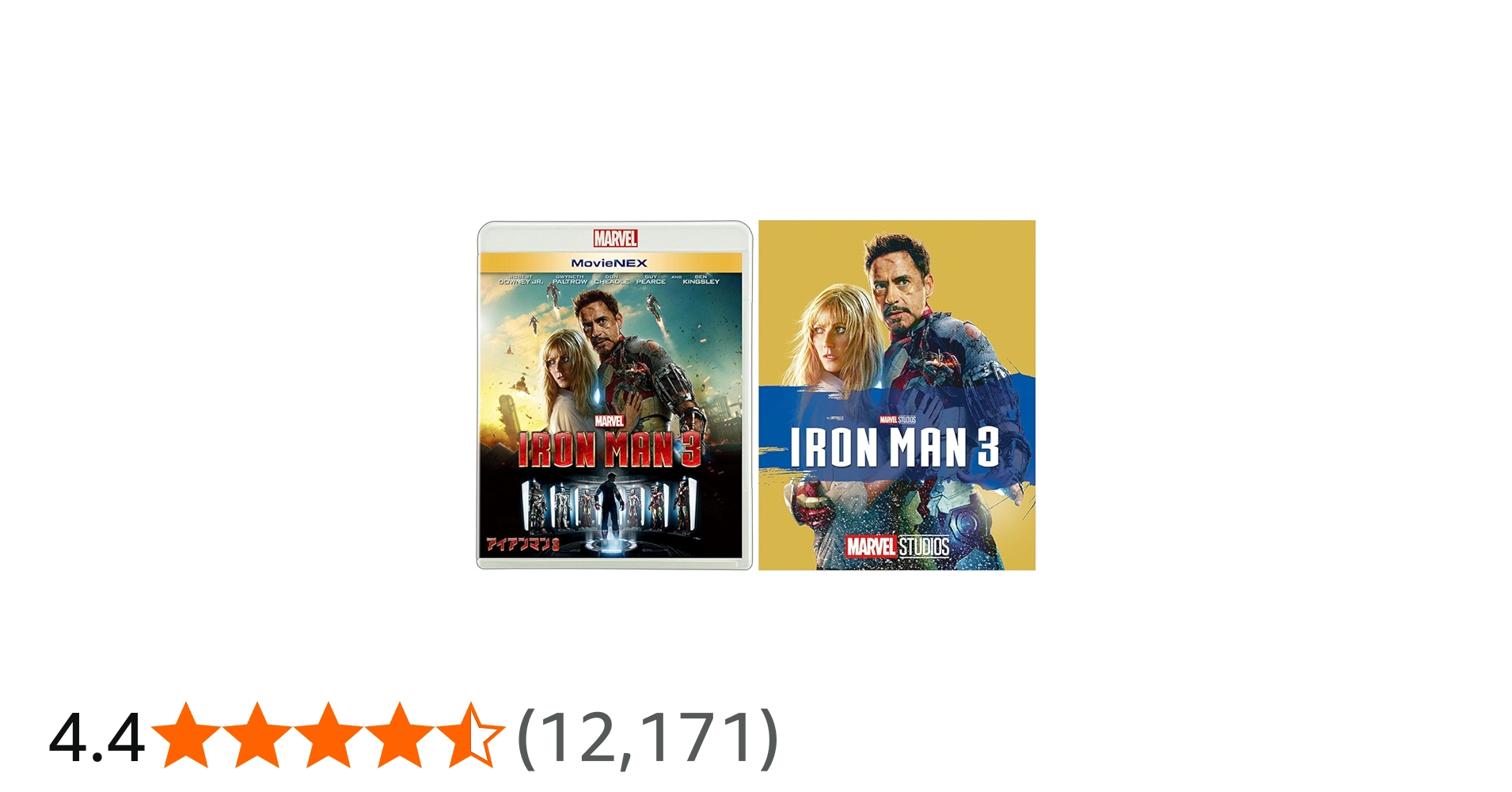Click the red IRON MAN 3 title on Blu-ray cover
1512x792 pixels.
[610, 449]
